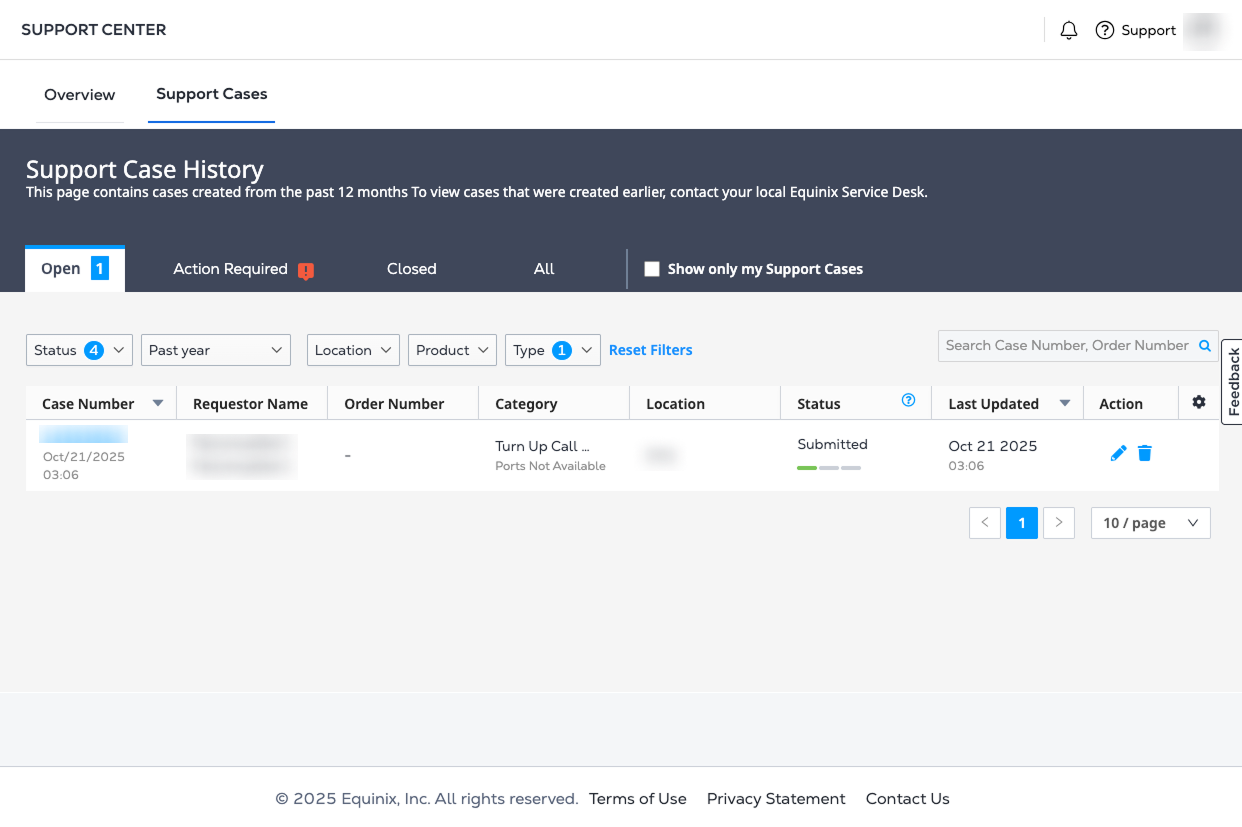Screen dimensions: 1242x827
Task: Open the Support help icon
Action: pos(1105,30)
